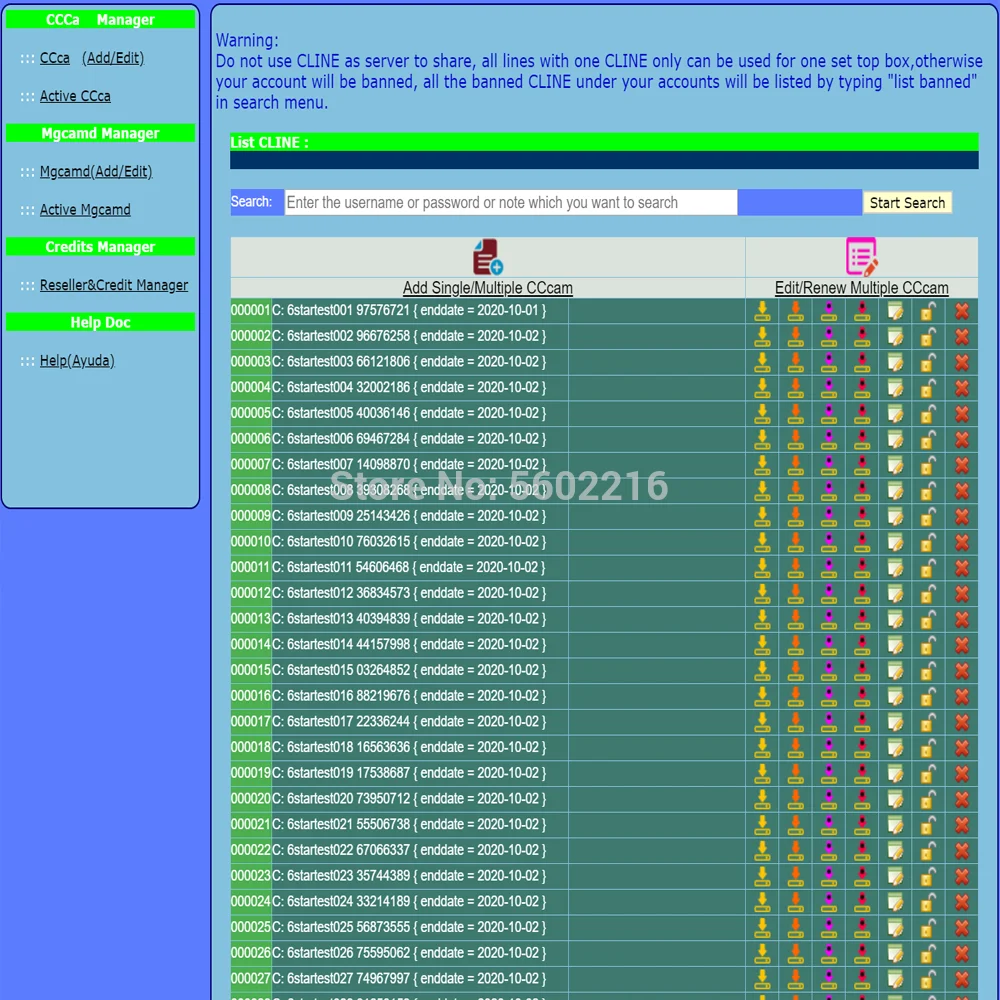The height and width of the screenshot is (1000, 1000).
Task: Click padlock icon for 6startest021
Action: [x=928, y=824]
